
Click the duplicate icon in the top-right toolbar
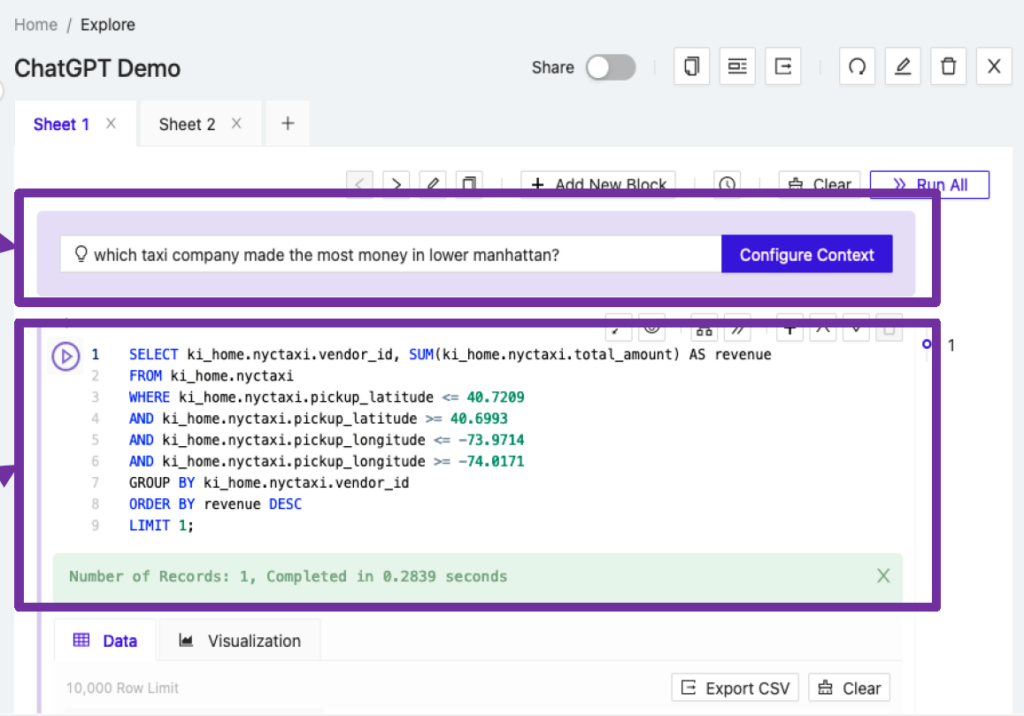coord(691,66)
